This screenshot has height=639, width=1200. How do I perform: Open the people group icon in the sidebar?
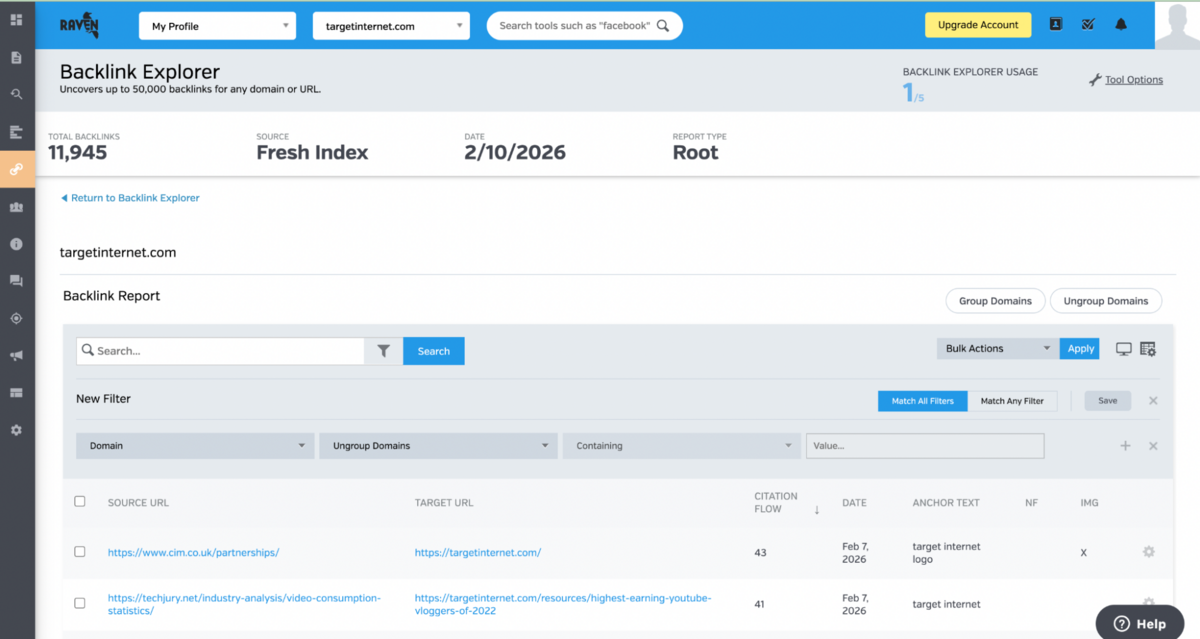click(16, 207)
